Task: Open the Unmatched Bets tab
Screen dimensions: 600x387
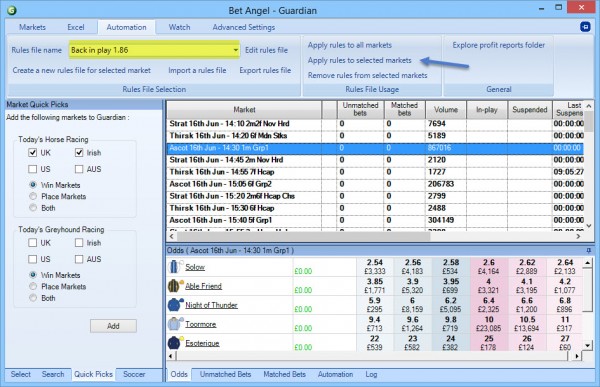Action: 225,374
